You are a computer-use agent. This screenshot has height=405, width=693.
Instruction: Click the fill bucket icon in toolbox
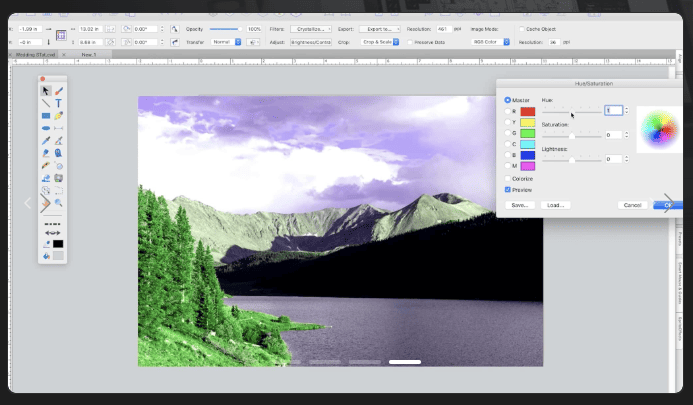click(x=46, y=256)
